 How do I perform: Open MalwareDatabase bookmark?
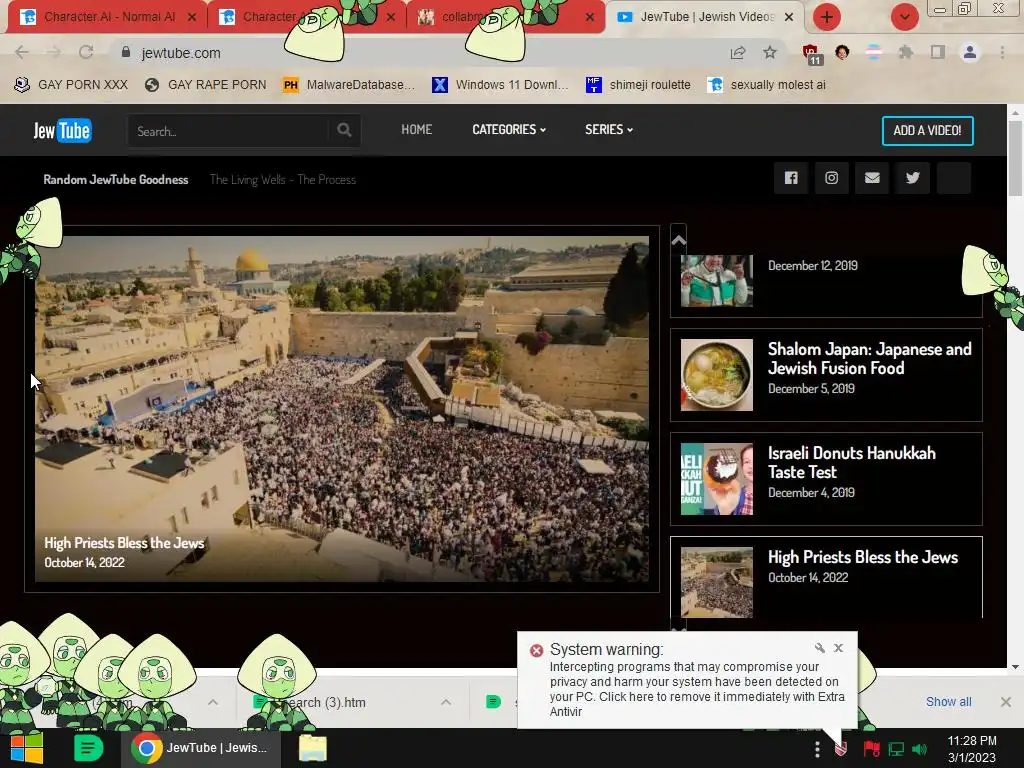(x=349, y=85)
